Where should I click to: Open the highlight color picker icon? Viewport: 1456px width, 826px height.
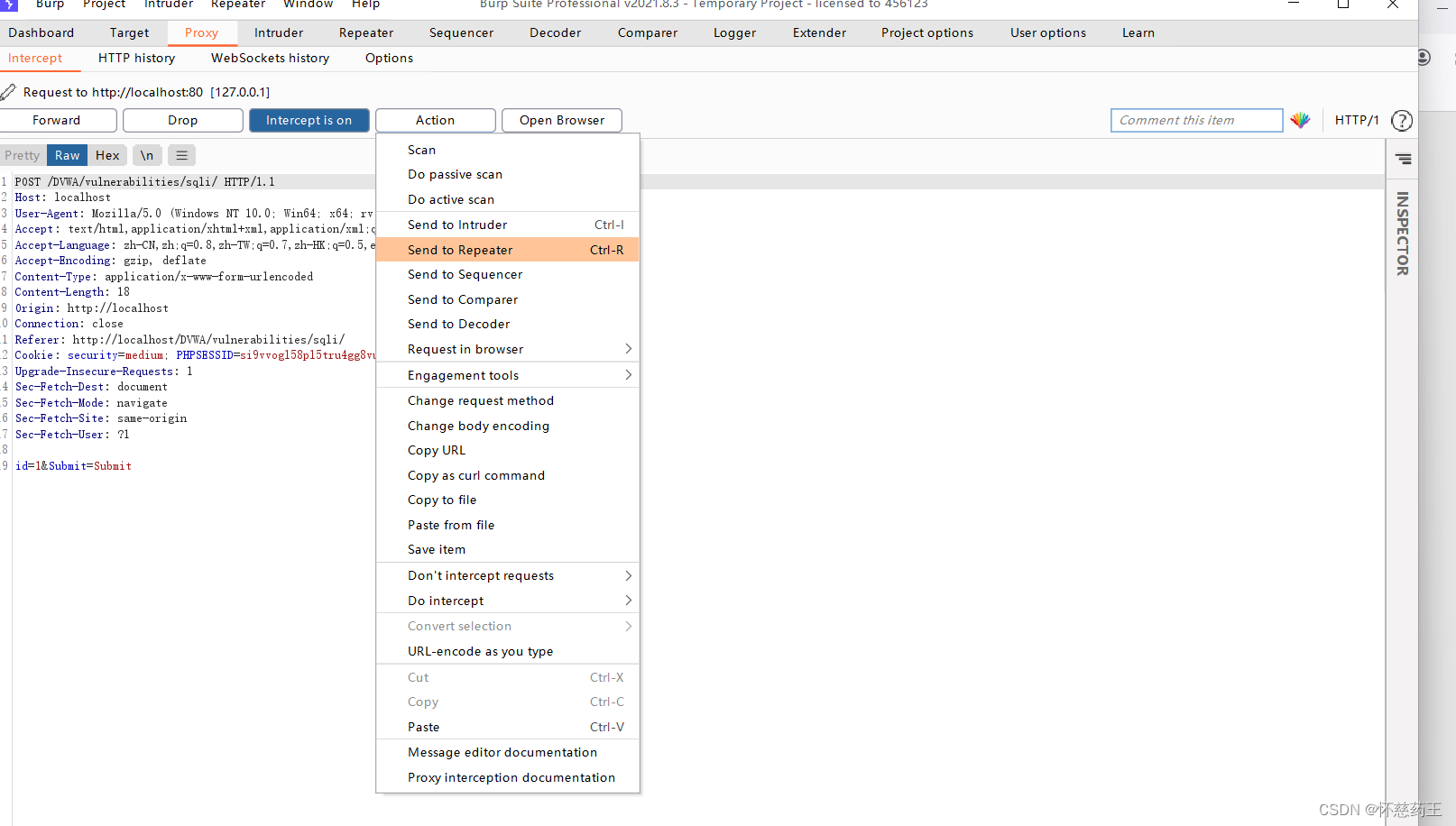click(x=1300, y=120)
